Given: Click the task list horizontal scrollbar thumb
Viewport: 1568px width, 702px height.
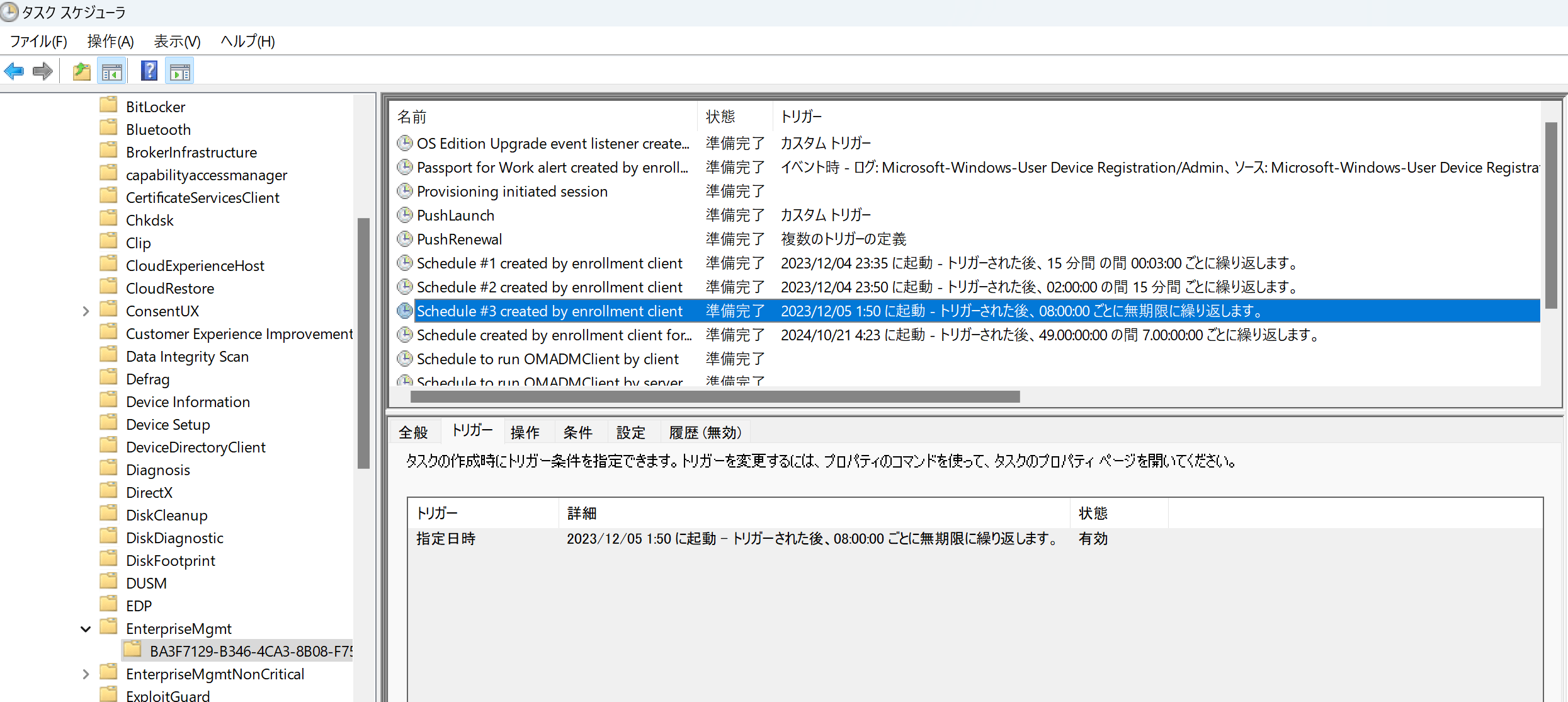Looking at the screenshot, I should coord(715,397).
